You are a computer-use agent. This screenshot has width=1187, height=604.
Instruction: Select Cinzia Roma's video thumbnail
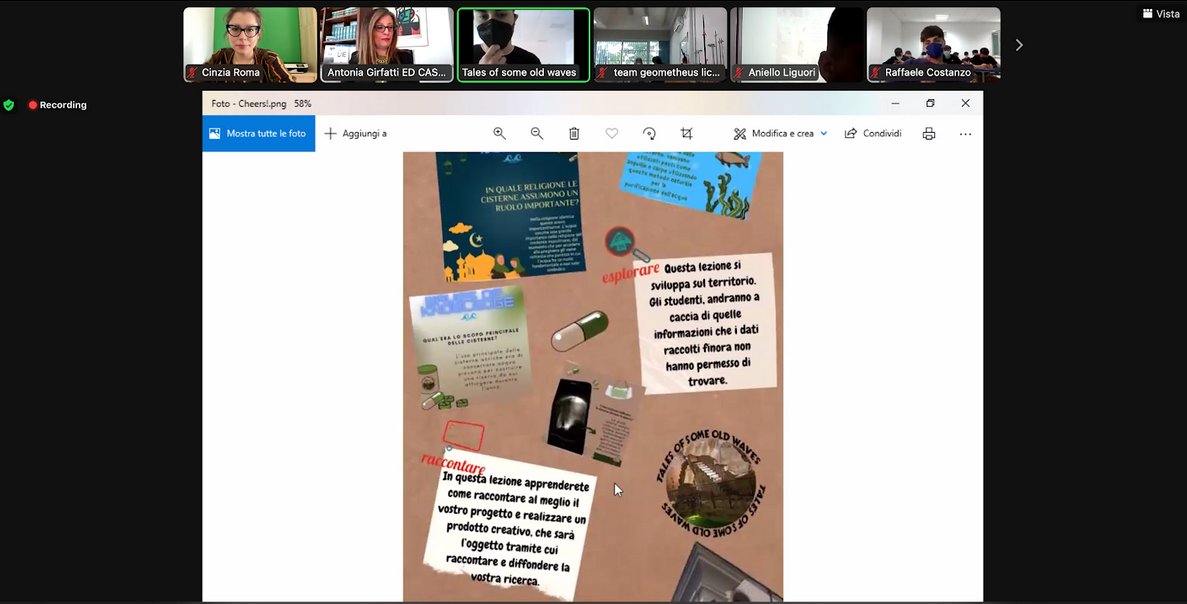pos(250,45)
